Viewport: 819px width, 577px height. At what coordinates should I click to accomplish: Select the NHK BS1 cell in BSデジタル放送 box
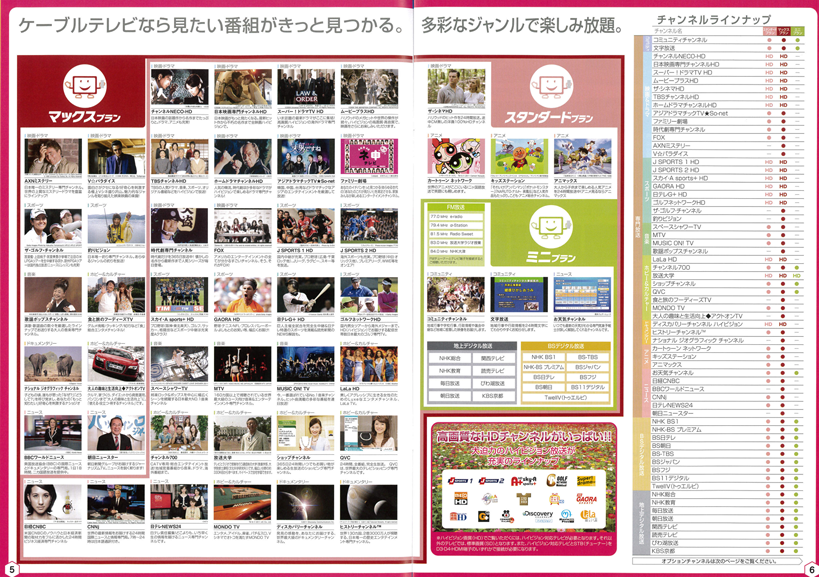click(x=543, y=357)
